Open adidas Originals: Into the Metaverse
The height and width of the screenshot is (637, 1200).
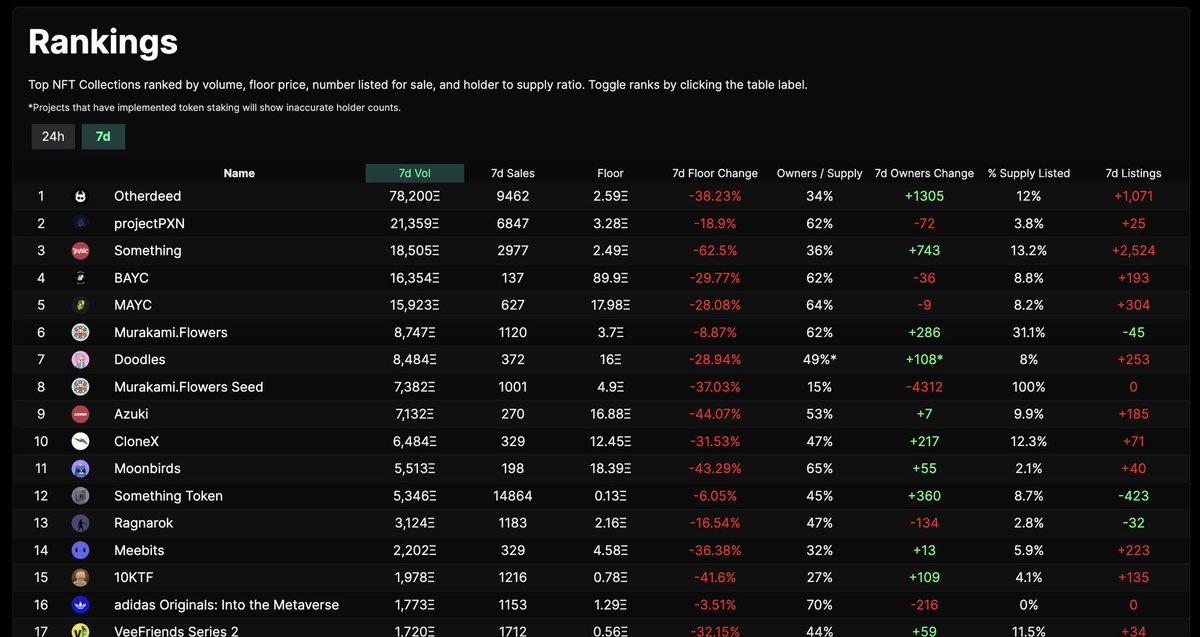[227, 605]
